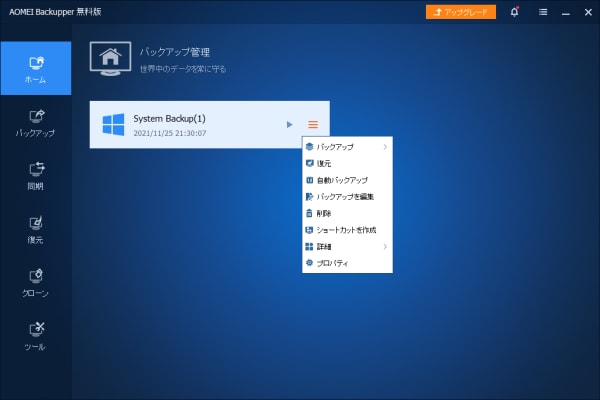Screen dimensions: 600x400
Task: Open the クローン clone section
Action: coord(36,283)
